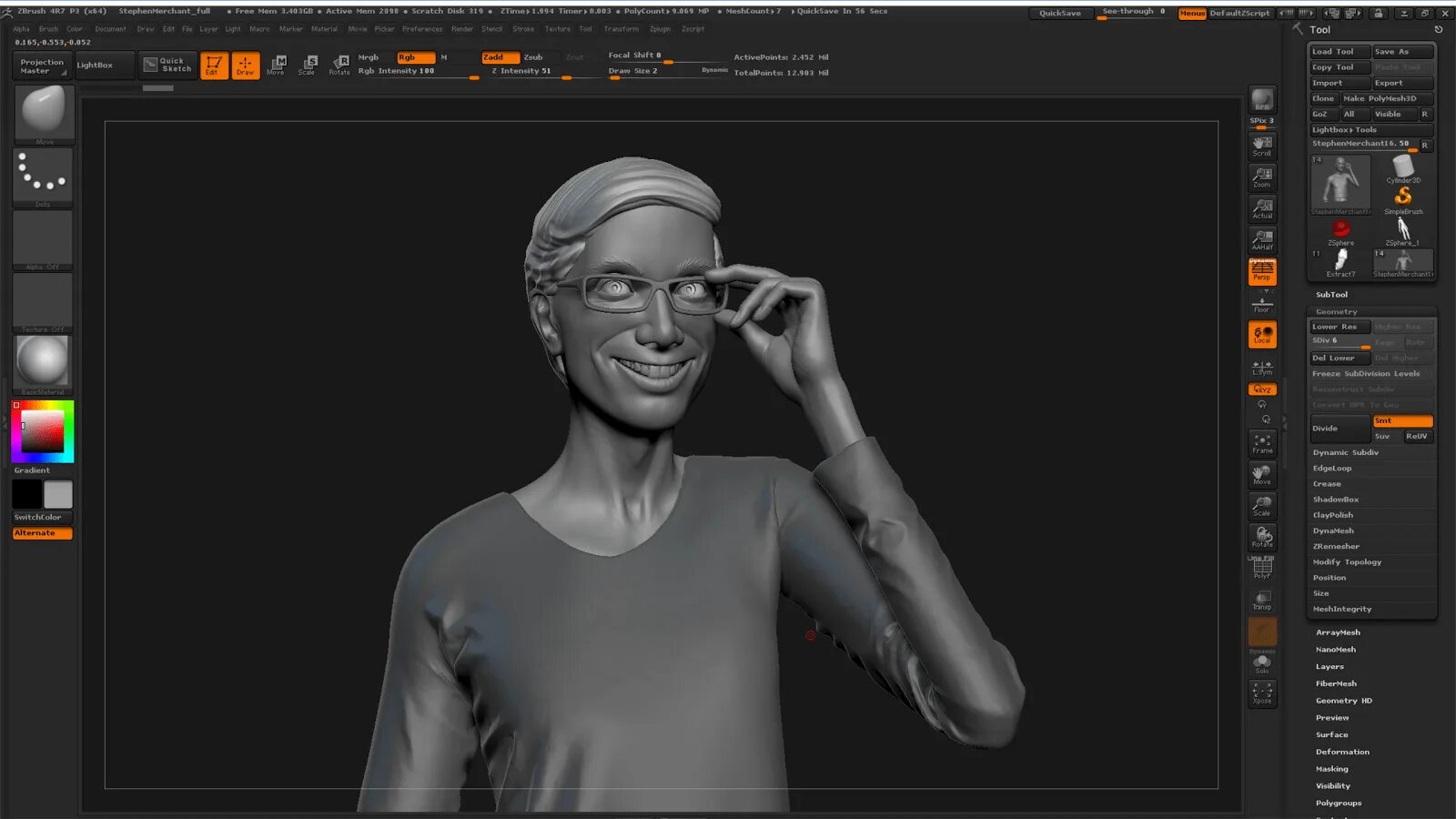
Task: Pick a color in the color picker square
Action: pyautogui.click(x=42, y=430)
